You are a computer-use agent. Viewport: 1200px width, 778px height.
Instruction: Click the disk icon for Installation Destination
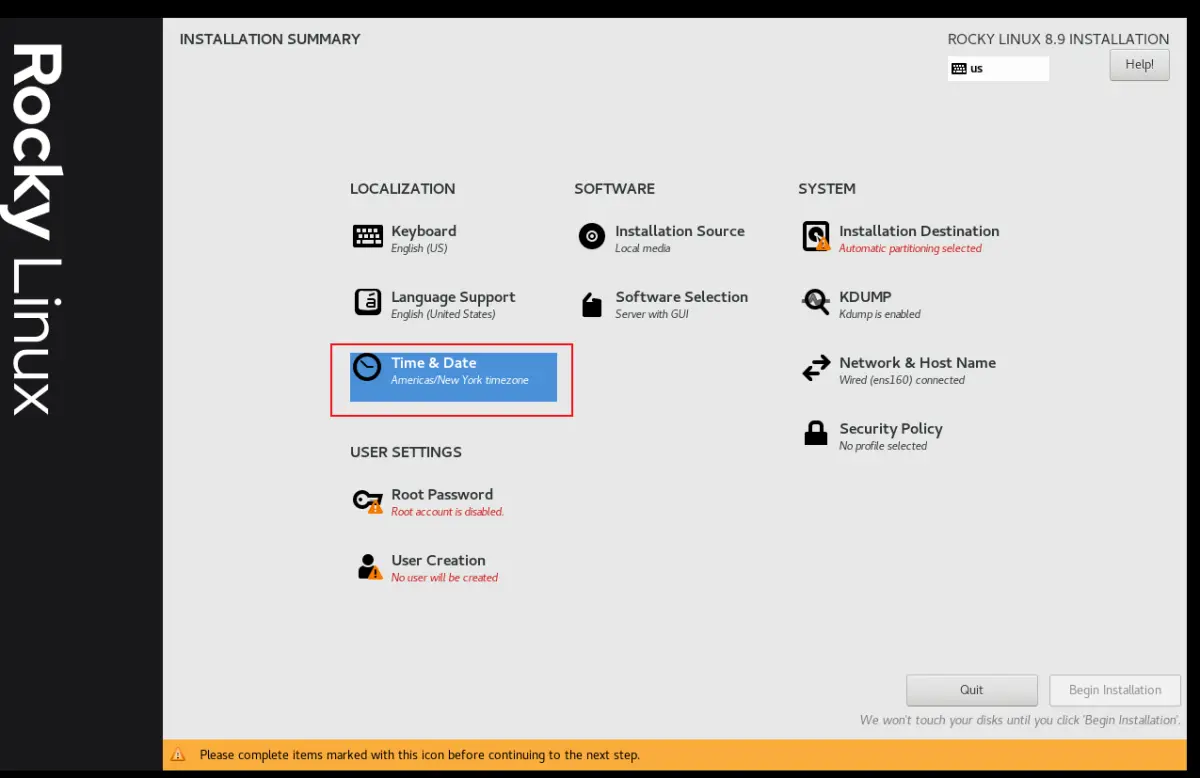[x=816, y=236]
